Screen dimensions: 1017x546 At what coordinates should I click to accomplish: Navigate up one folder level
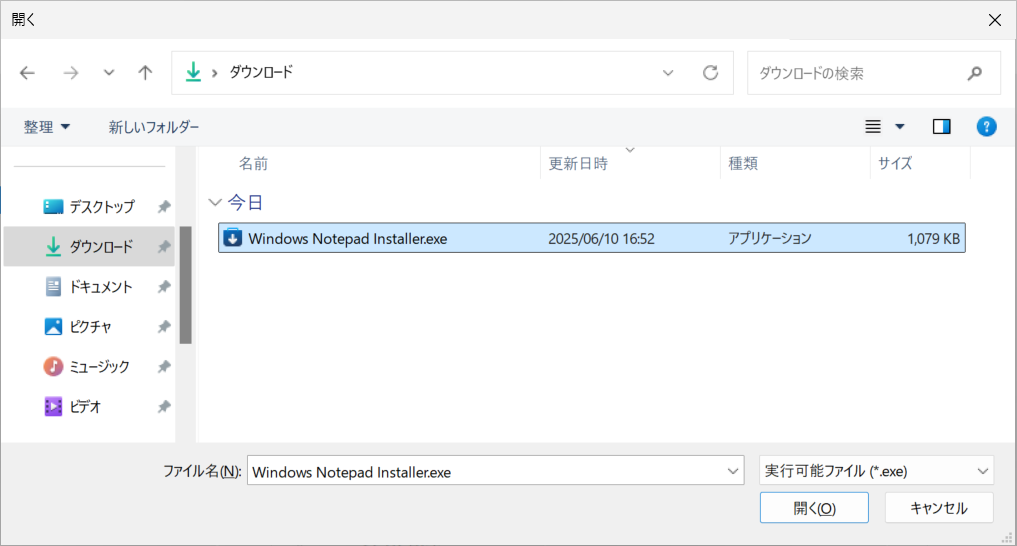click(x=145, y=73)
